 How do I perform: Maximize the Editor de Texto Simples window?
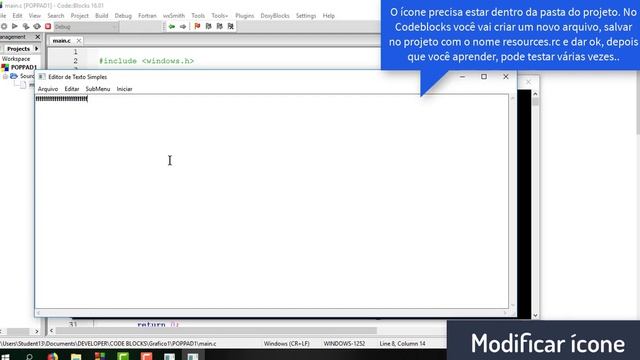coord(484,76)
